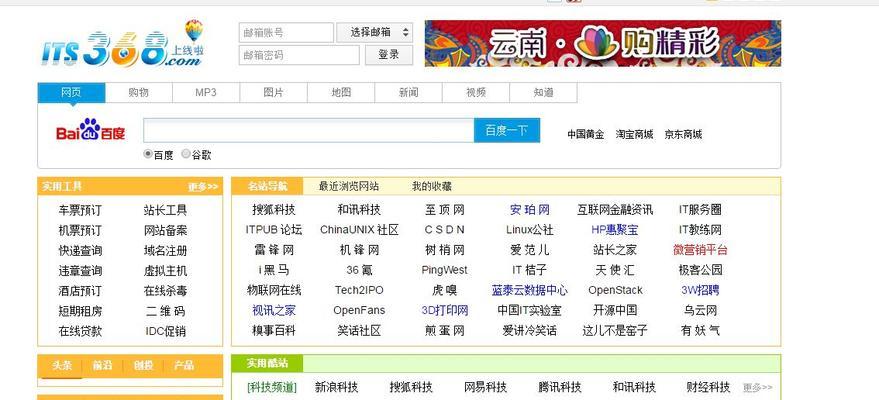
Task: Open the IDC促销 link
Action: click(165, 331)
